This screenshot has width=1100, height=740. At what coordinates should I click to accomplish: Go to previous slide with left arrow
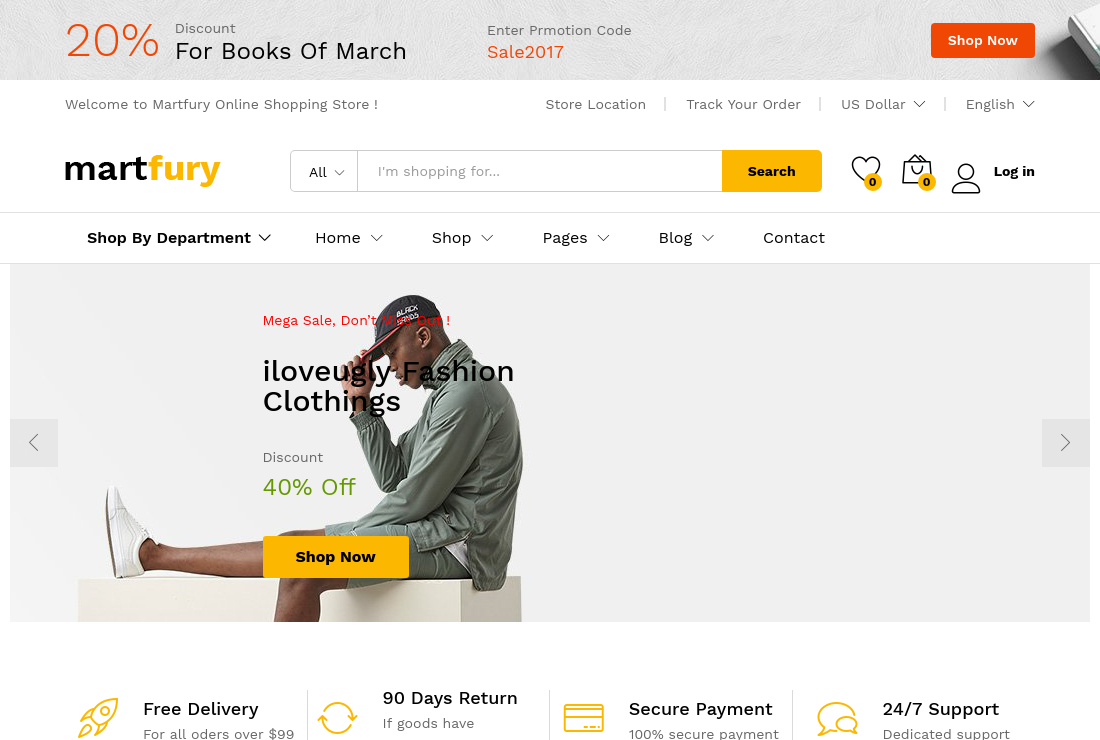pyautogui.click(x=34, y=443)
